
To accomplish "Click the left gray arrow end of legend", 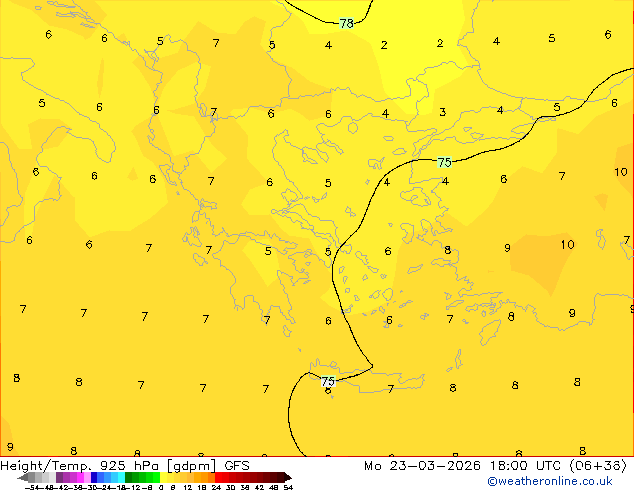I will pyautogui.click(x=23, y=478).
